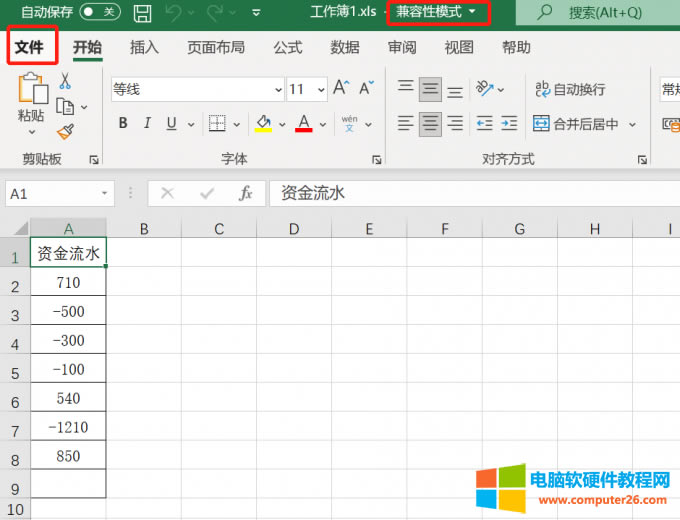Click the Increase Indent icon

pyautogui.click(x=510, y=124)
